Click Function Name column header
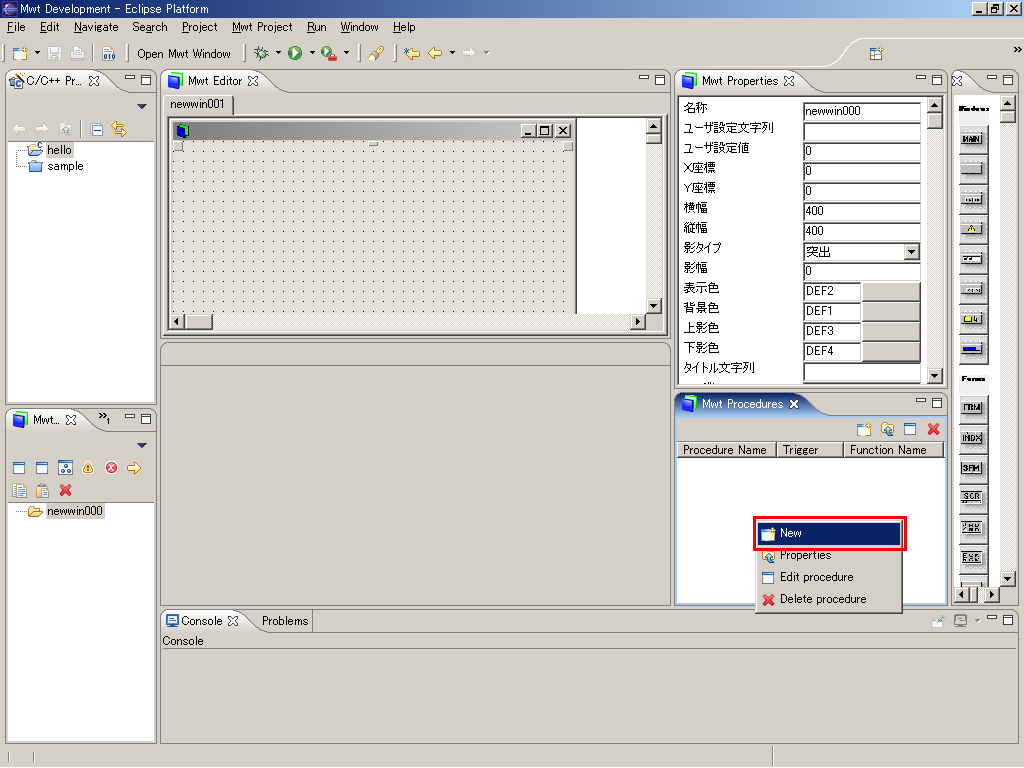 tap(893, 450)
